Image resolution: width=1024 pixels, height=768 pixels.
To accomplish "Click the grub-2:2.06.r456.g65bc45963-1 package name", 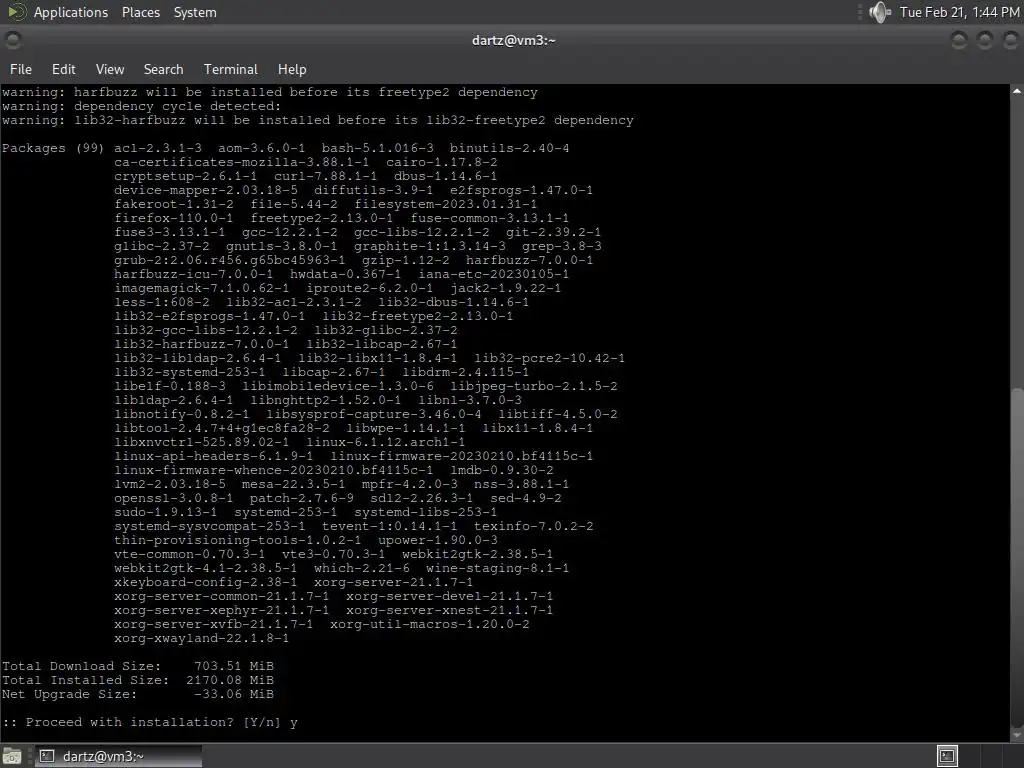I will pyautogui.click(x=229, y=260).
